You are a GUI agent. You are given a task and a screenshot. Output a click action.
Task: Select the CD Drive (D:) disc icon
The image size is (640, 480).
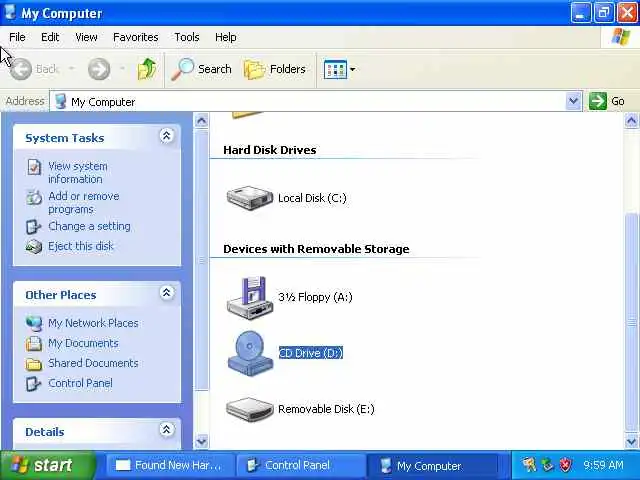[249, 353]
